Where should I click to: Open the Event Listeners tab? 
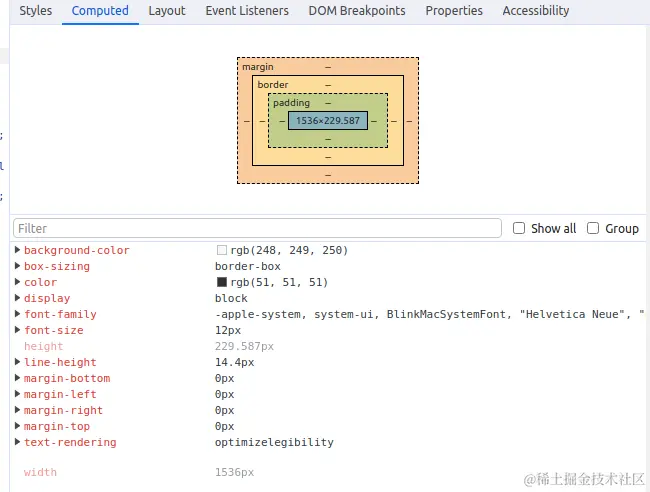[247, 11]
